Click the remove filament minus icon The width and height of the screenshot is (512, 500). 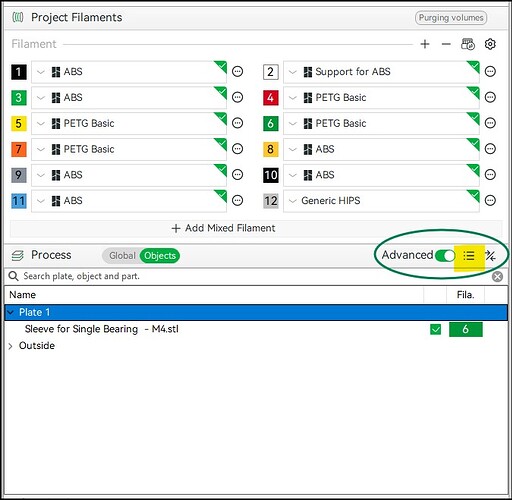tap(446, 44)
